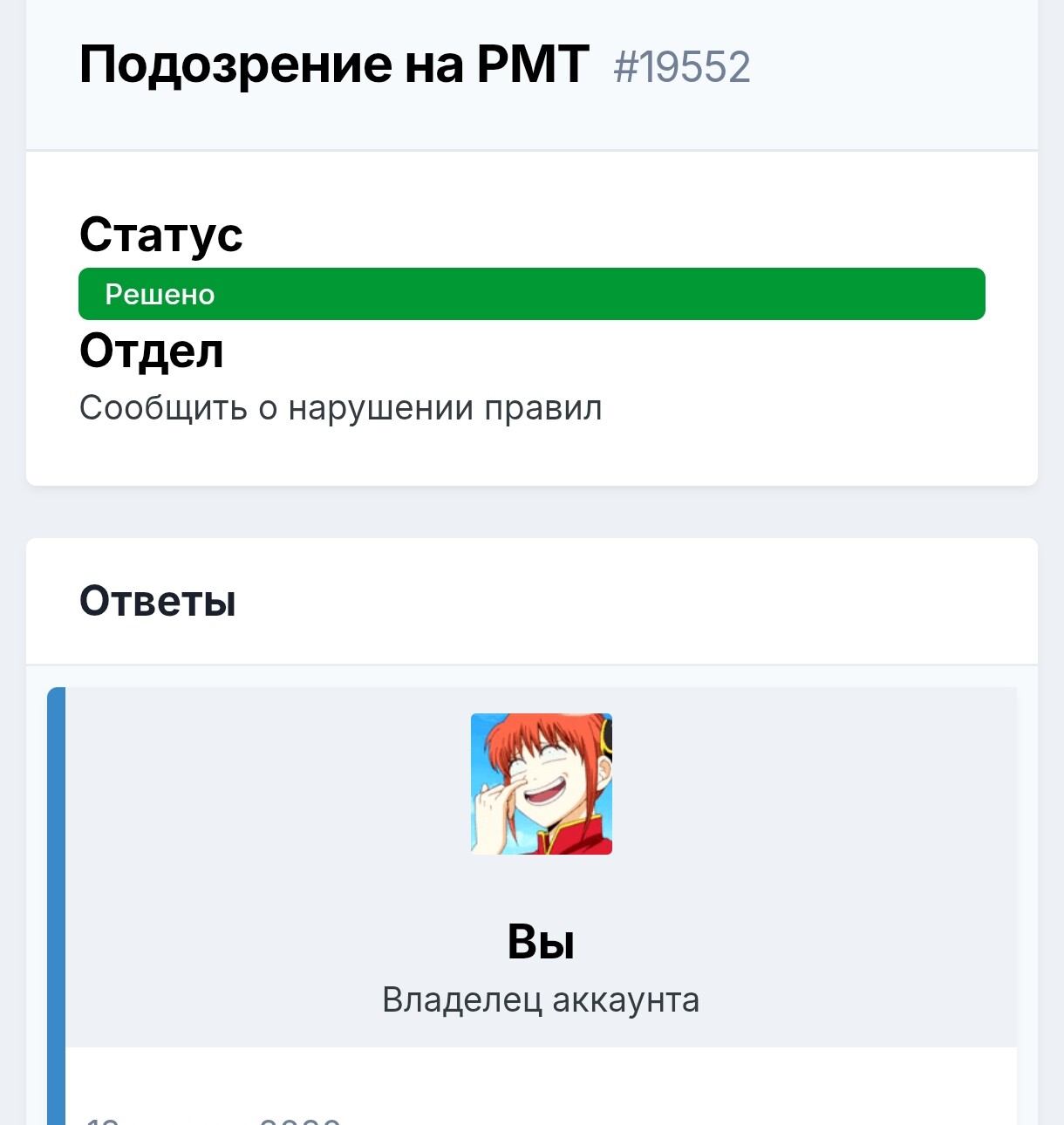The height and width of the screenshot is (1125, 1064).
Task: Click the Отдел heading
Action: click(151, 351)
